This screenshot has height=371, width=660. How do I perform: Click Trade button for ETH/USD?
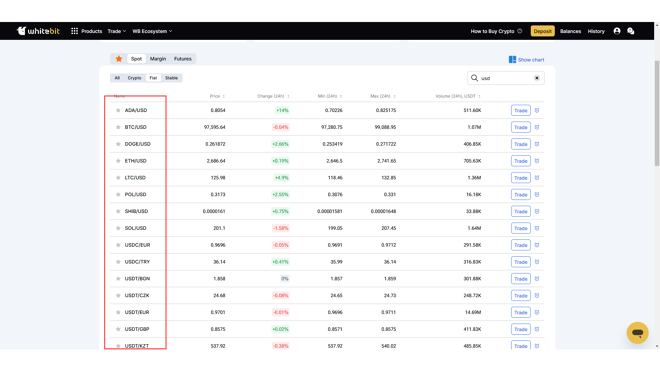(521, 161)
